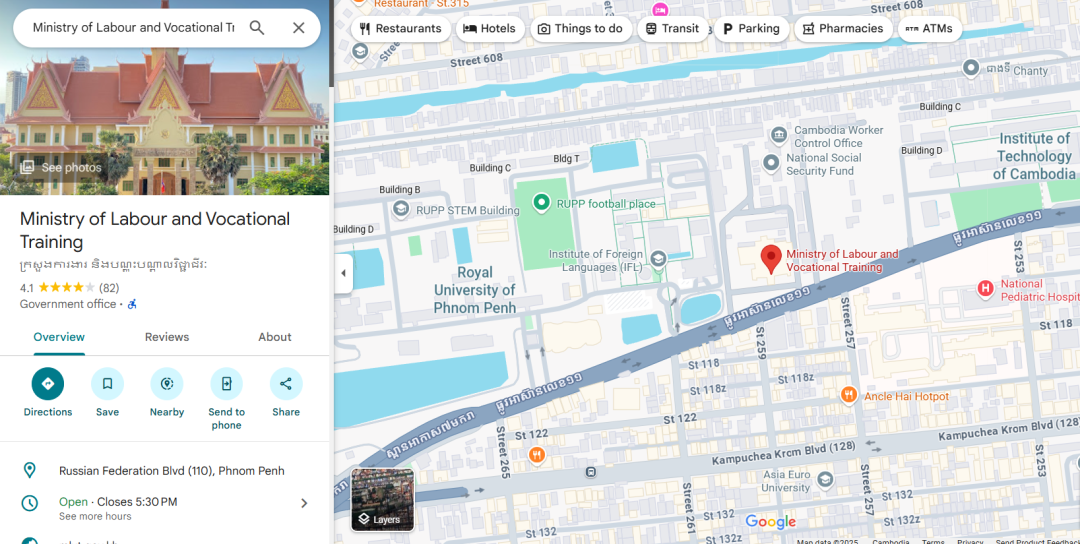Click Cambodia Worker Control Office marker
Image resolution: width=1080 pixels, height=544 pixels.
(x=779, y=135)
